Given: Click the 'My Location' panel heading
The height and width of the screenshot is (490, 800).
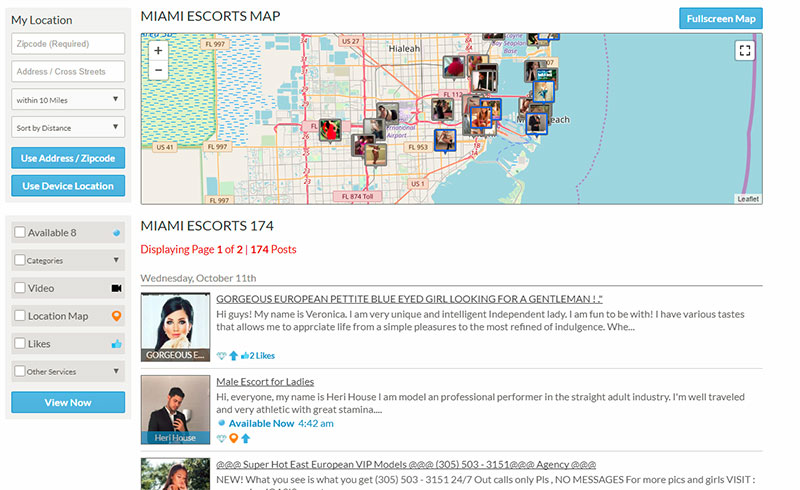Looking at the screenshot, I should point(41,20).
